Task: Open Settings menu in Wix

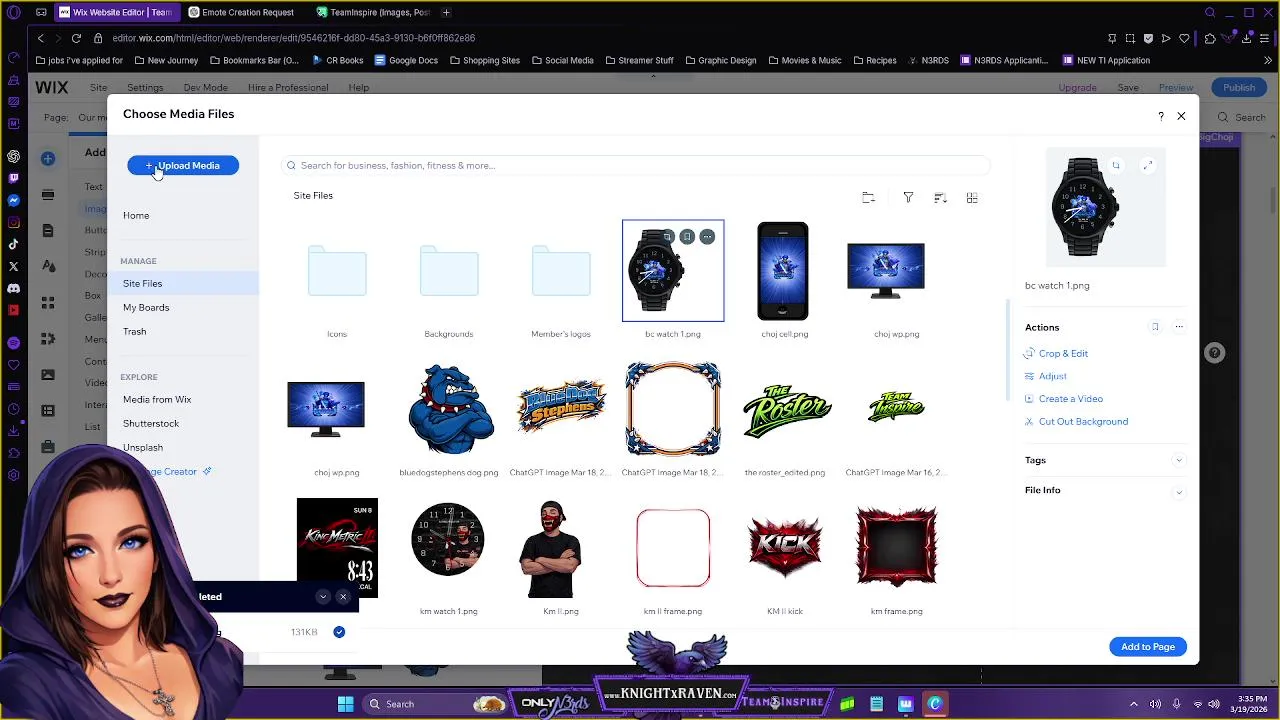Action: 145,88
